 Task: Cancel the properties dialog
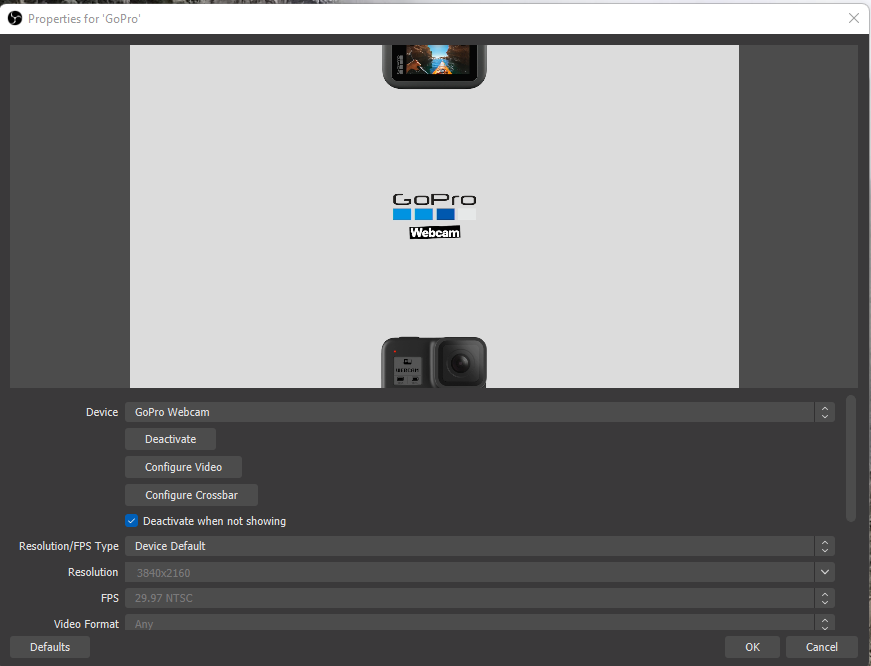click(821, 647)
